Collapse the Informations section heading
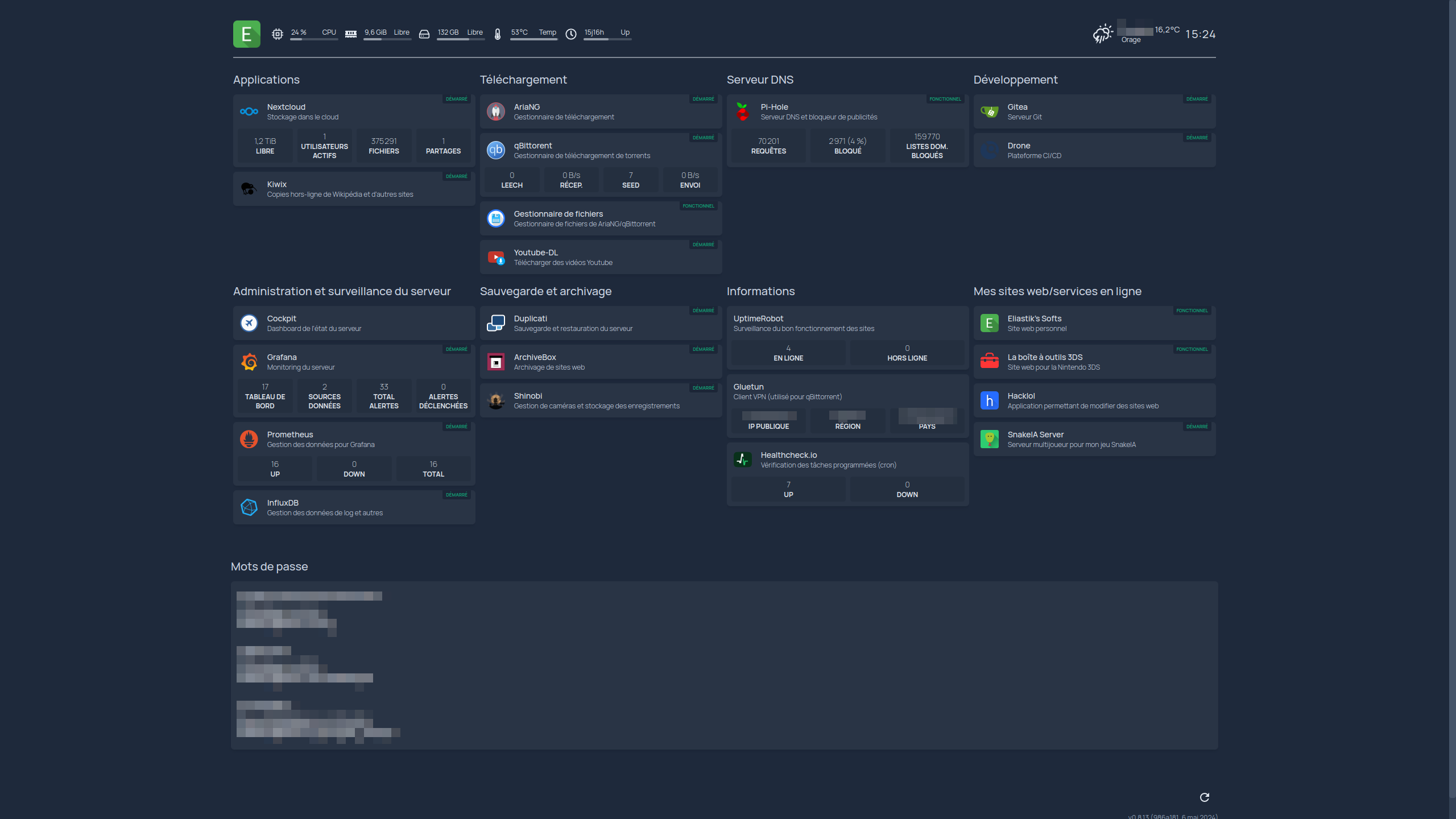This screenshot has height=819, width=1456. pos(761,291)
